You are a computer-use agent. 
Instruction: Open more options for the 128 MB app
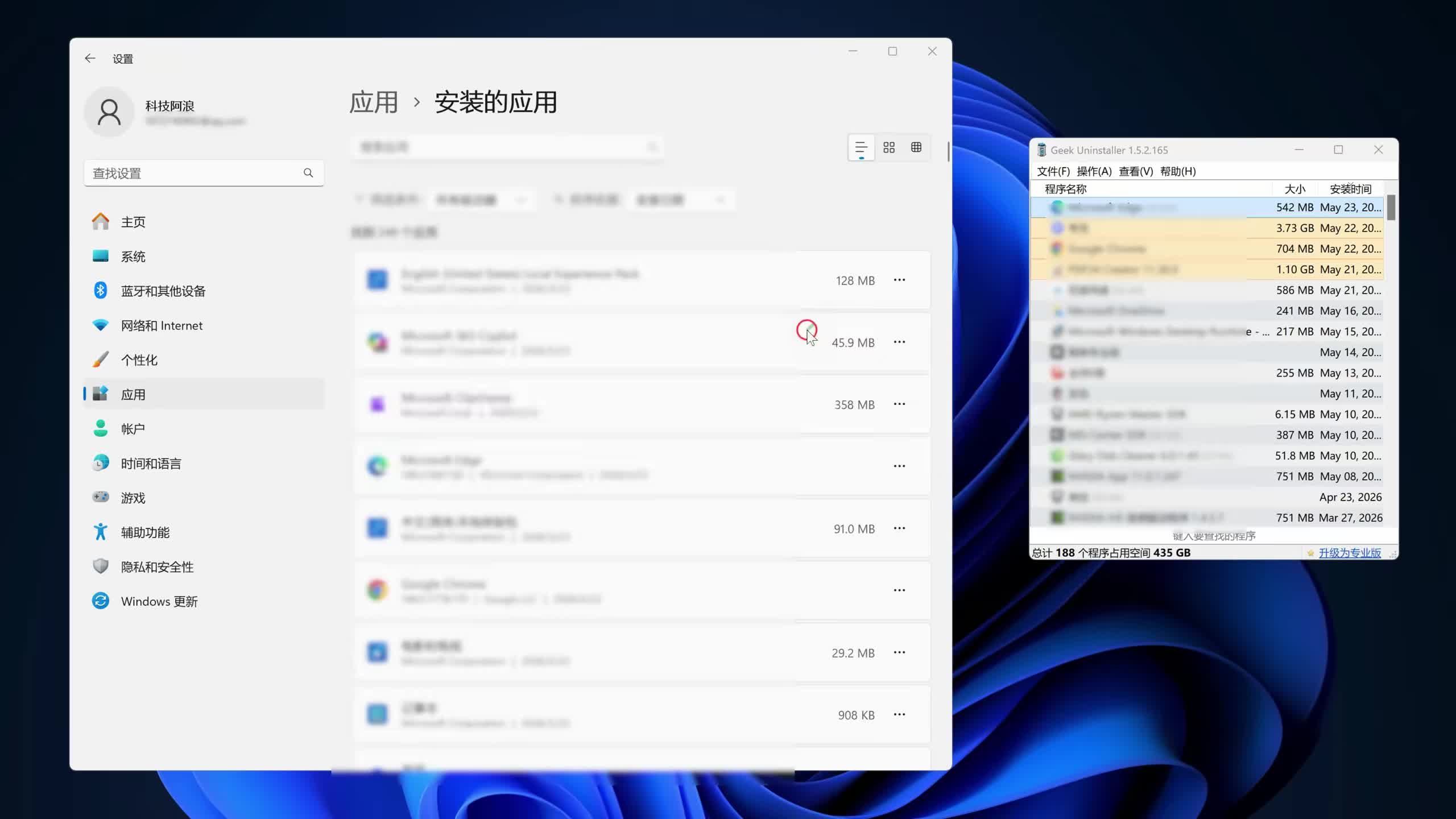click(899, 280)
